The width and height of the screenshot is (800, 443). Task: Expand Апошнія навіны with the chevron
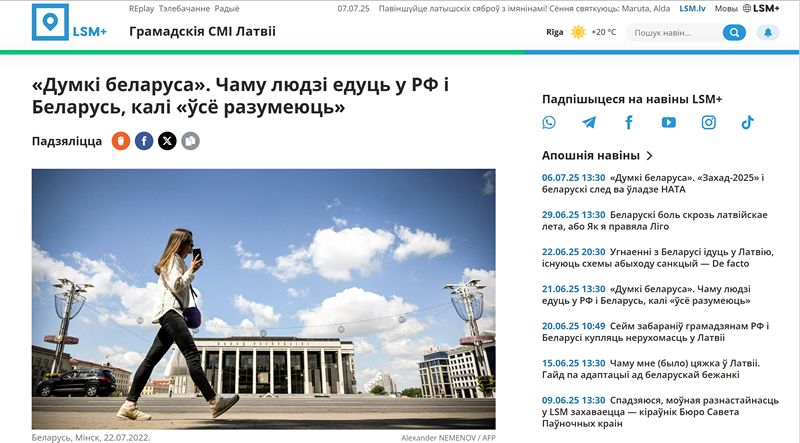click(x=650, y=156)
